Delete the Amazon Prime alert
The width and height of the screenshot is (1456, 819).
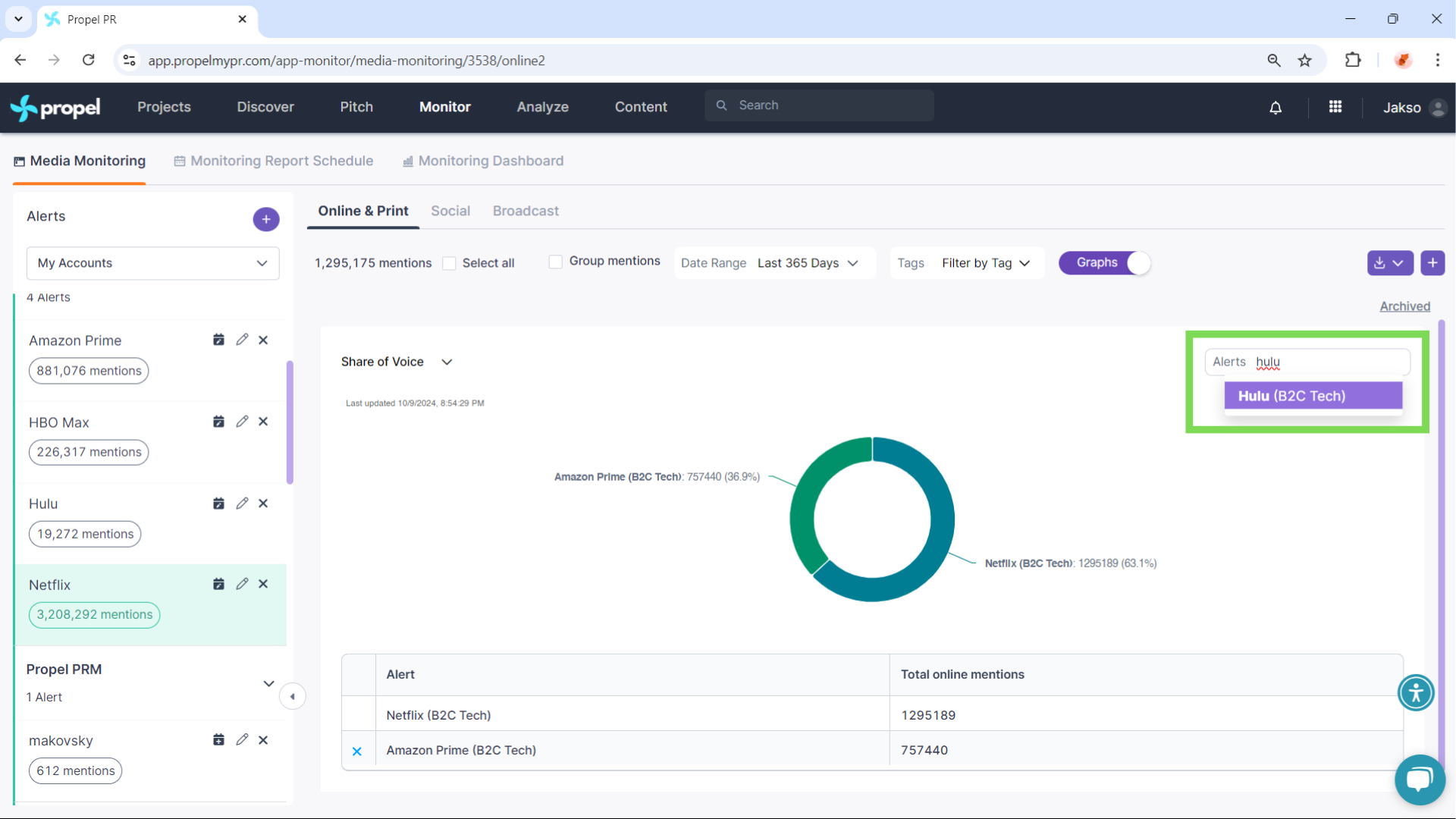pos(263,340)
